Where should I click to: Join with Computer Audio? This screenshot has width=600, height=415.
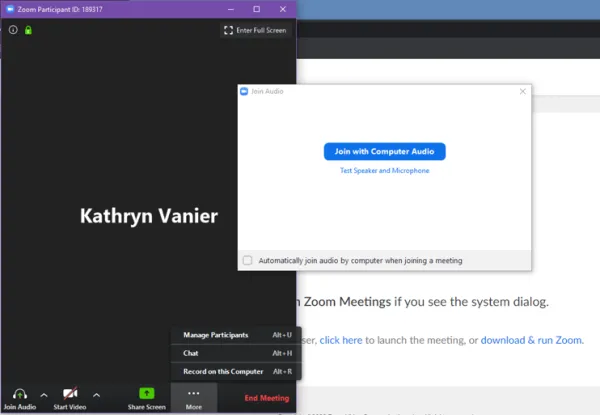pos(385,151)
